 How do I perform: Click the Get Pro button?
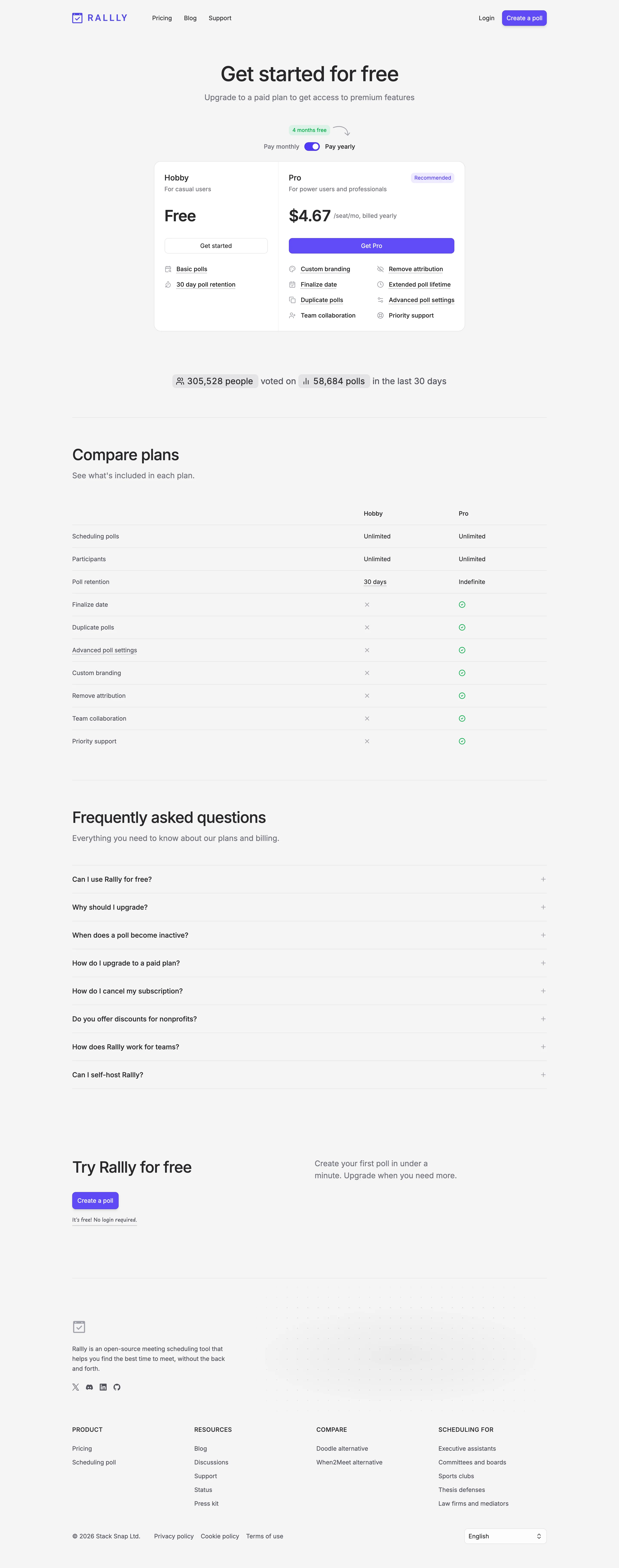tap(371, 246)
